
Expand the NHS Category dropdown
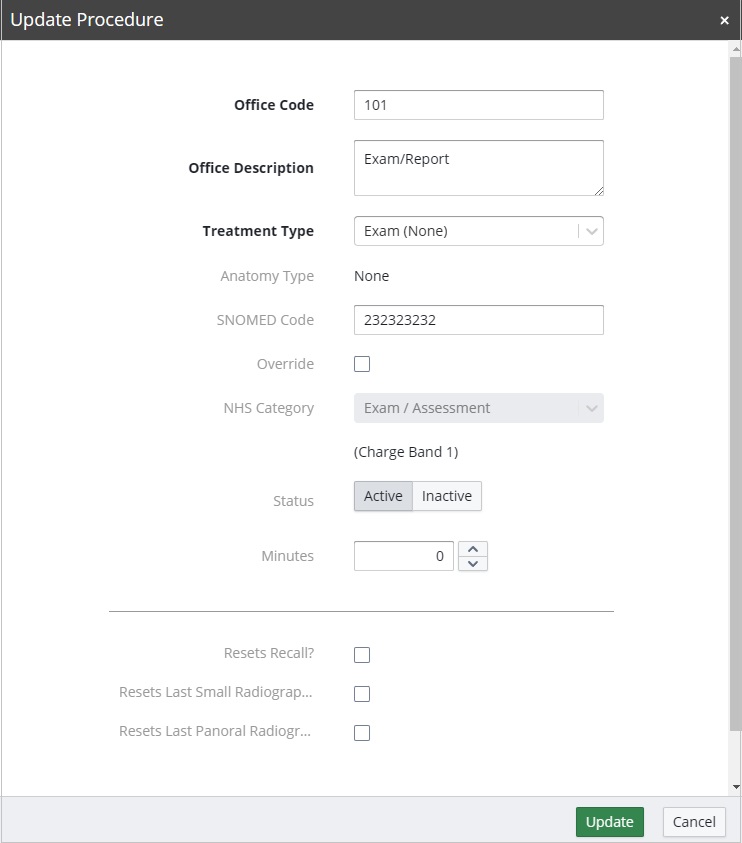(592, 408)
